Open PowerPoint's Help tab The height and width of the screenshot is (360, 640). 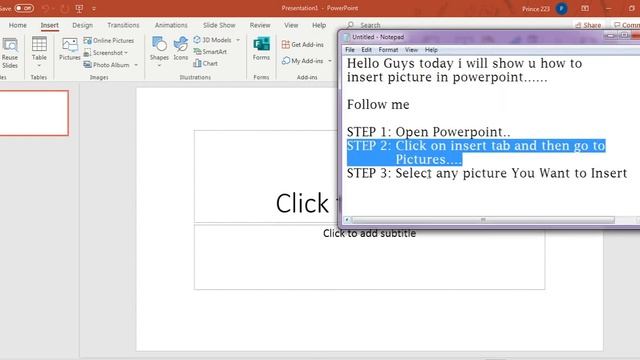pyautogui.click(x=319, y=25)
